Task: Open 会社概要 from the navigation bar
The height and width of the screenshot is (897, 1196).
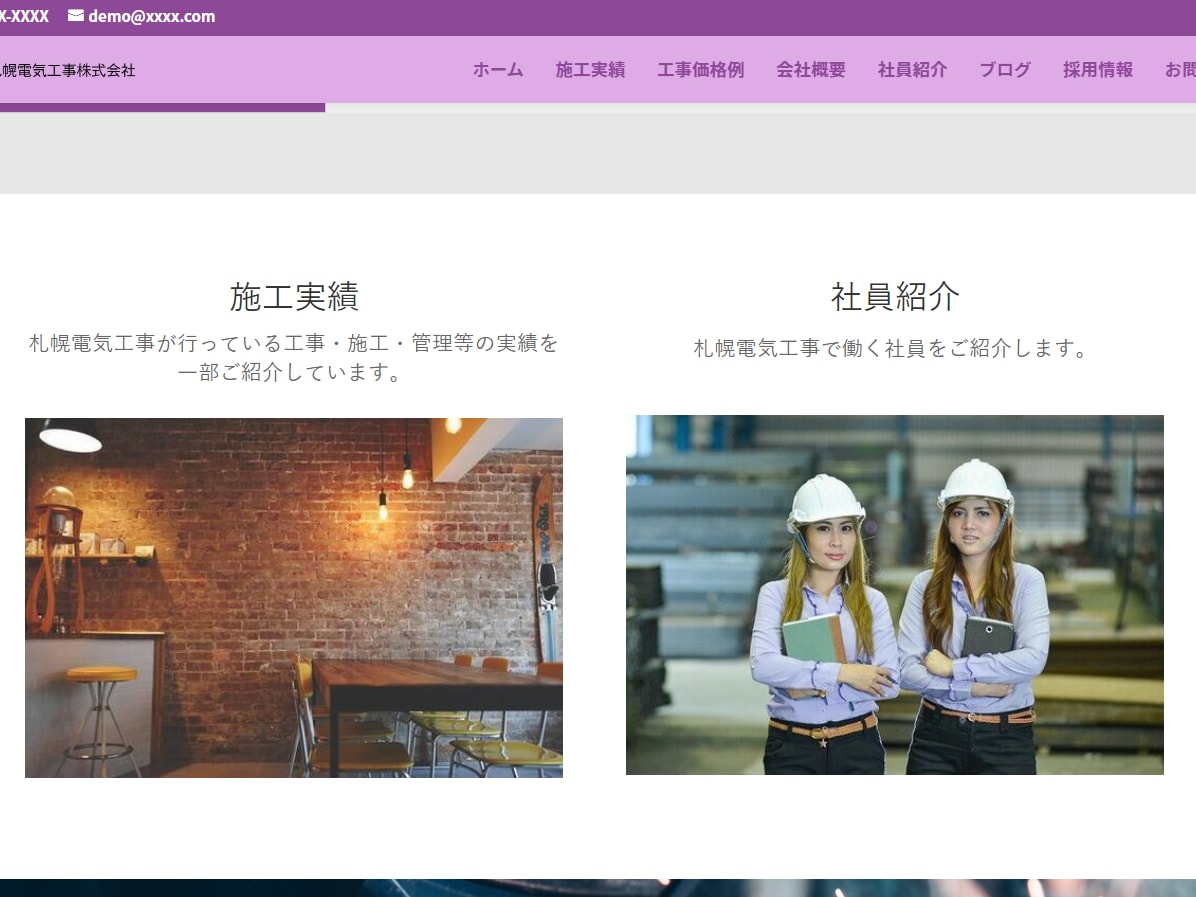Action: 811,69
